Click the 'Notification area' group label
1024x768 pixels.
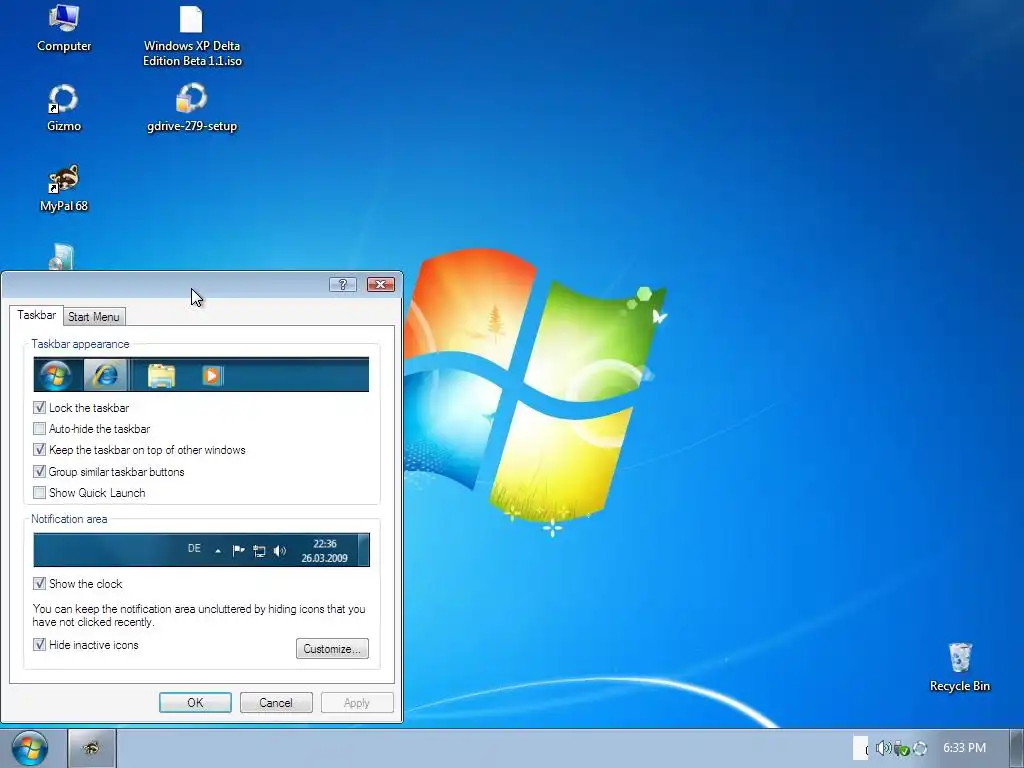pyautogui.click(x=69, y=519)
